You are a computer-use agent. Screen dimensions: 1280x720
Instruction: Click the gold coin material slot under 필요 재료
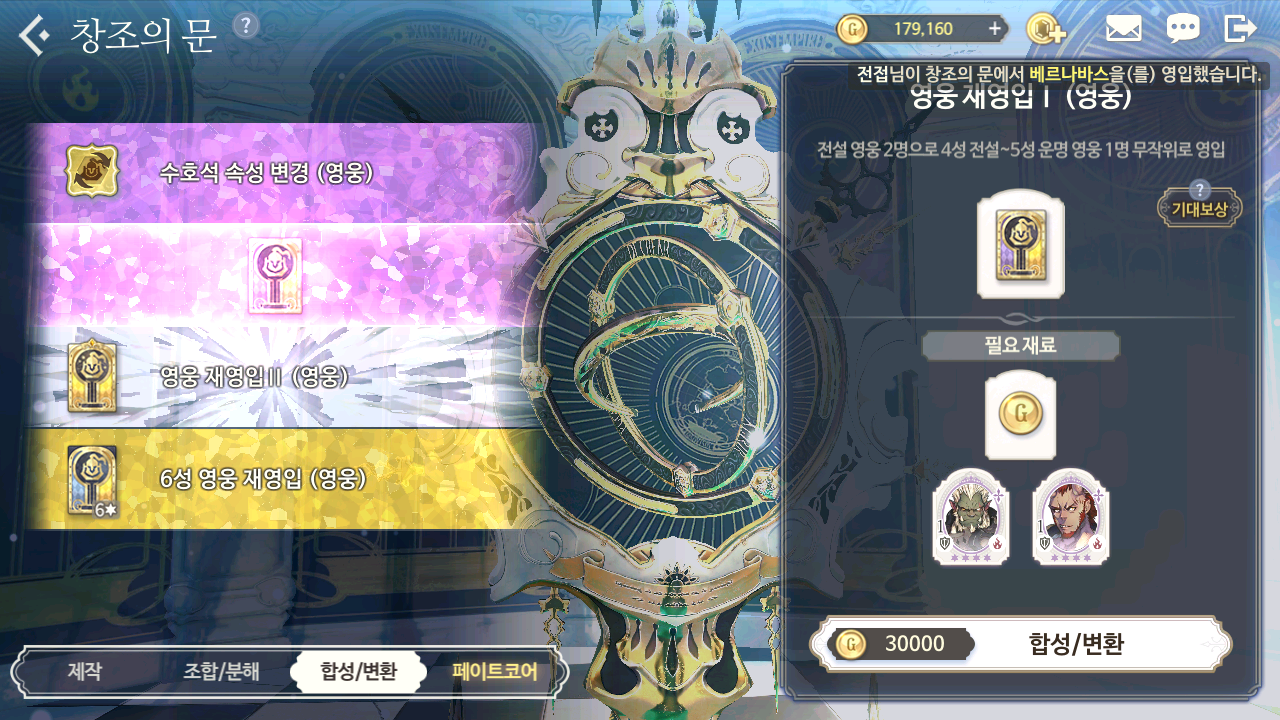tap(1021, 415)
